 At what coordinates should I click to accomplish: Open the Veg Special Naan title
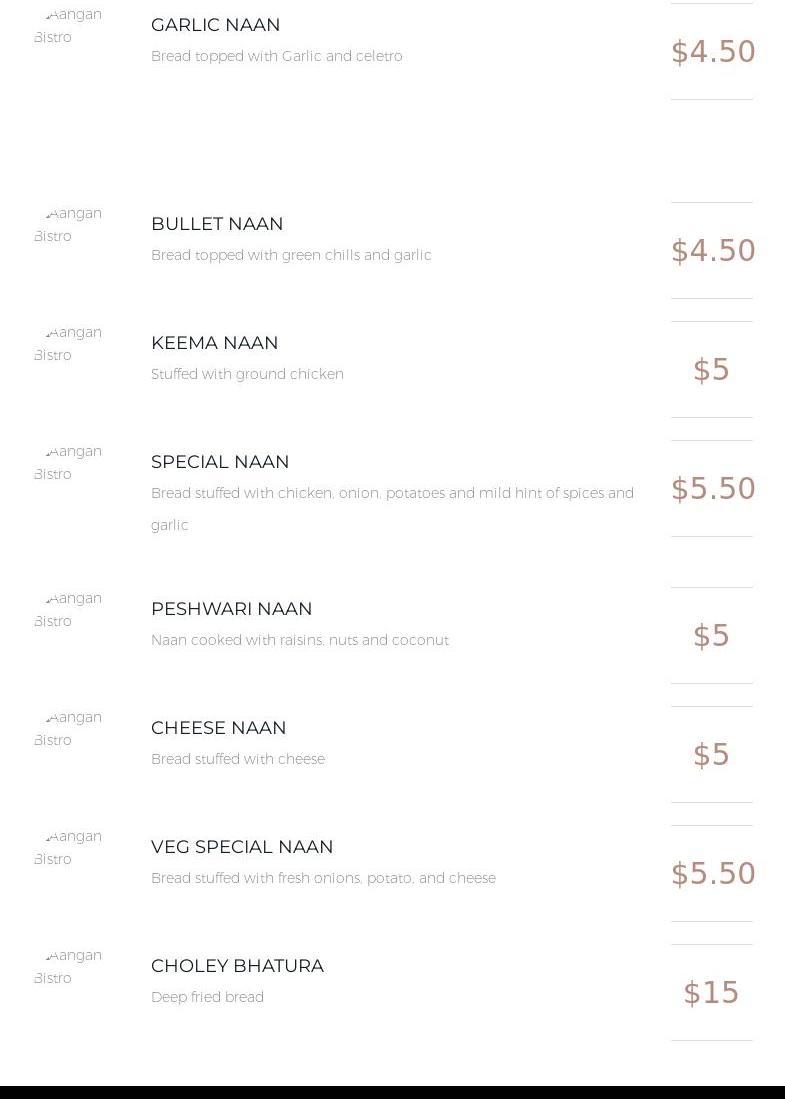(242, 847)
